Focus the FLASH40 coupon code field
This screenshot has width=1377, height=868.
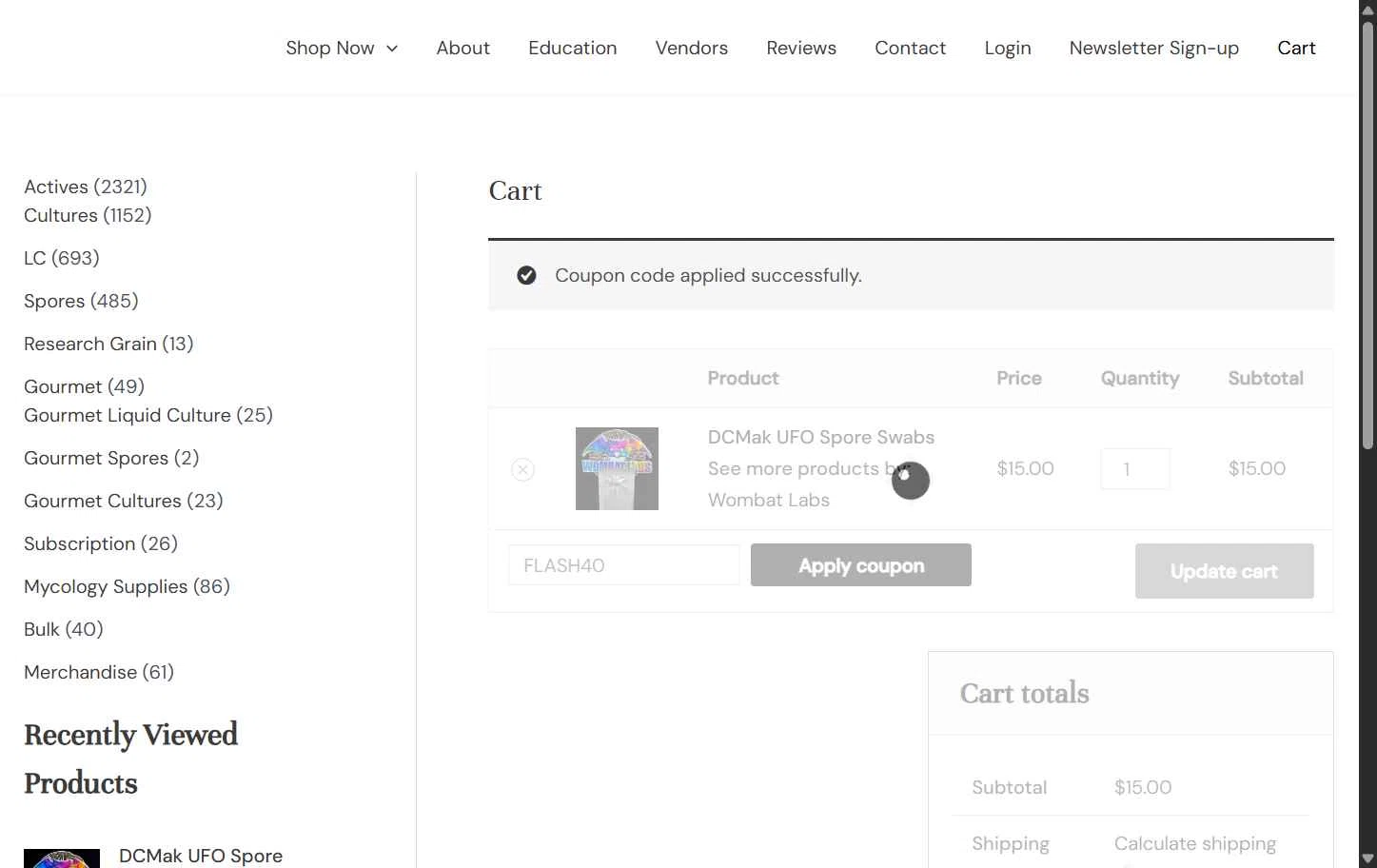click(x=624, y=565)
